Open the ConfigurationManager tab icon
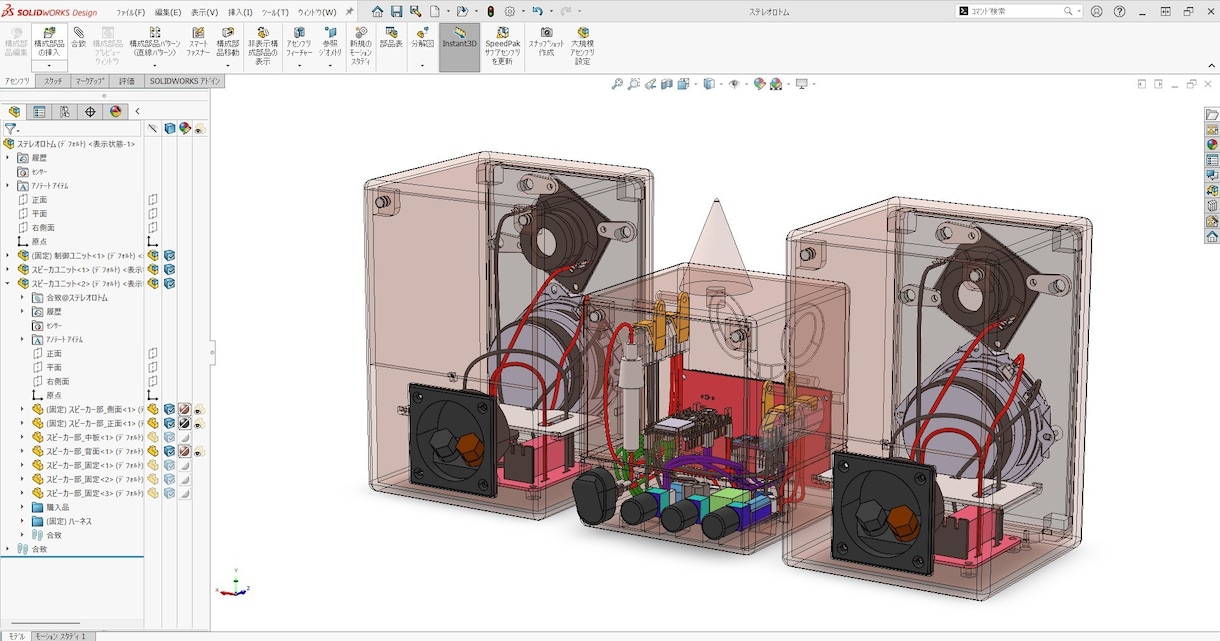 coord(65,111)
